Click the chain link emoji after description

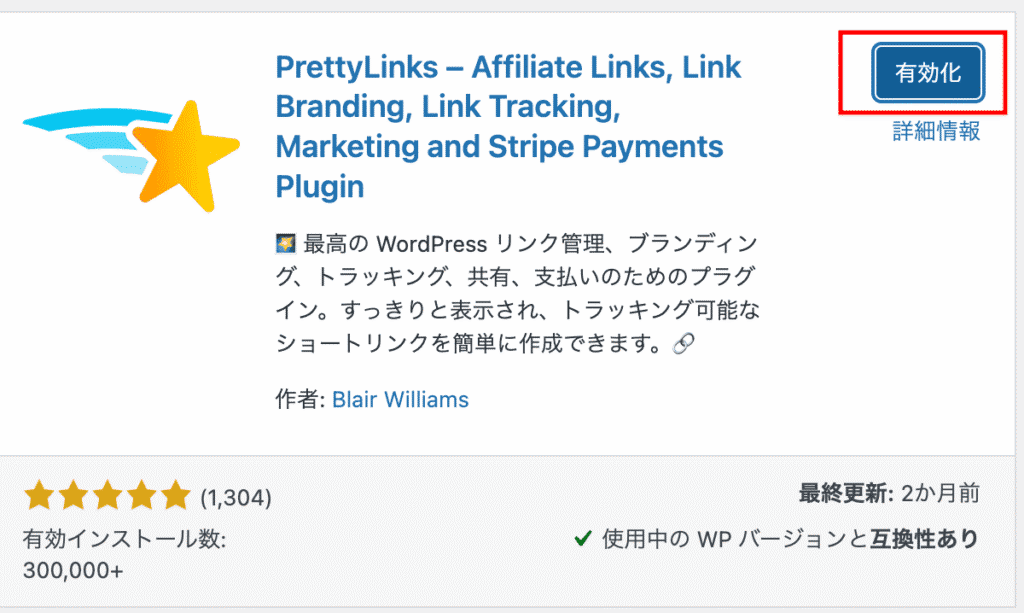tap(684, 344)
